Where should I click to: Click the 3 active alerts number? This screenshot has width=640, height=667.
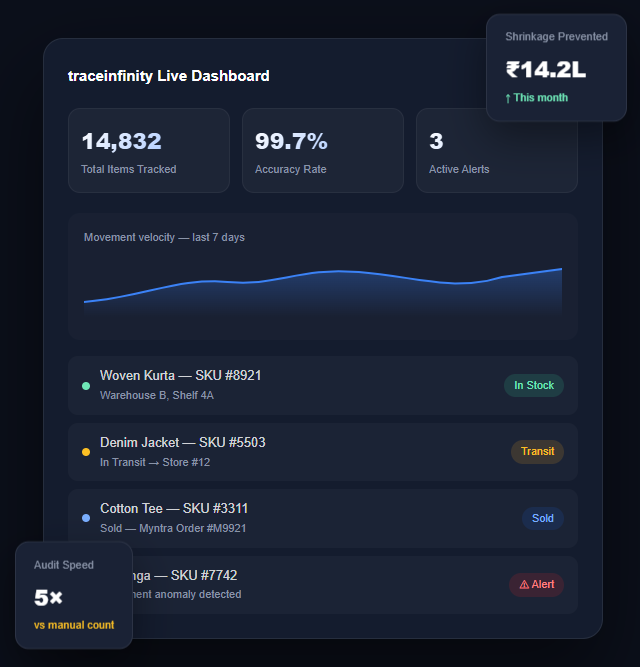coord(436,141)
